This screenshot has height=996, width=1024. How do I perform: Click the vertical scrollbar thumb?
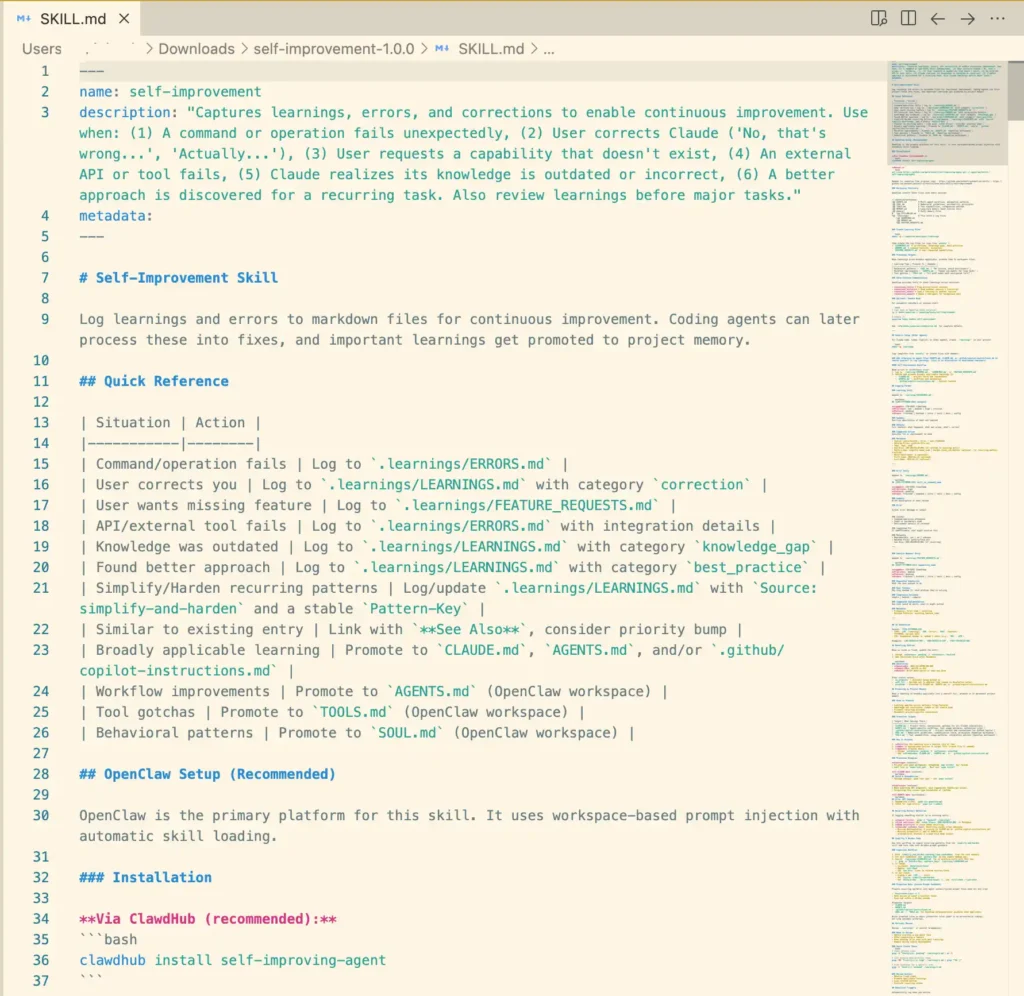click(x=1016, y=91)
